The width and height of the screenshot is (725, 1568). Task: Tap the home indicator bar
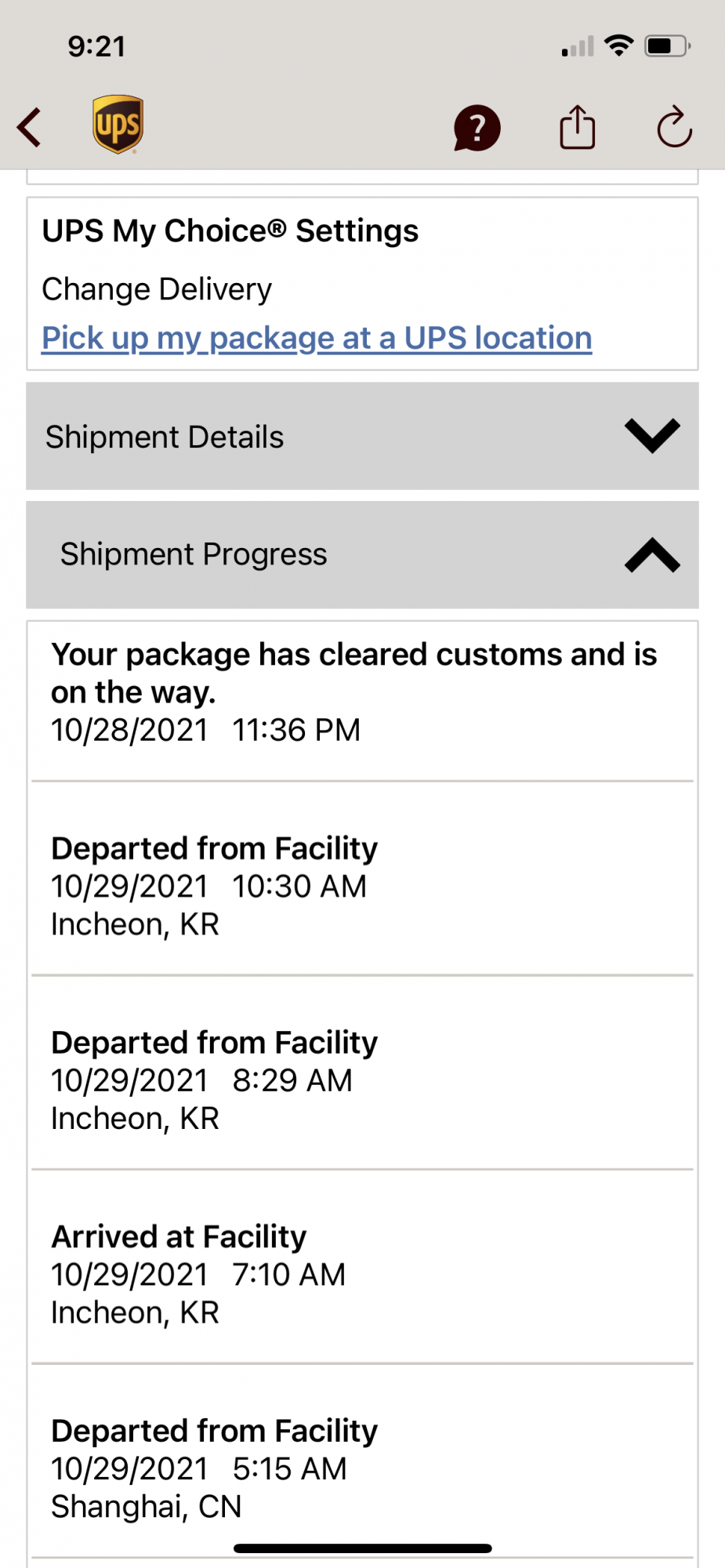[x=362, y=1548]
